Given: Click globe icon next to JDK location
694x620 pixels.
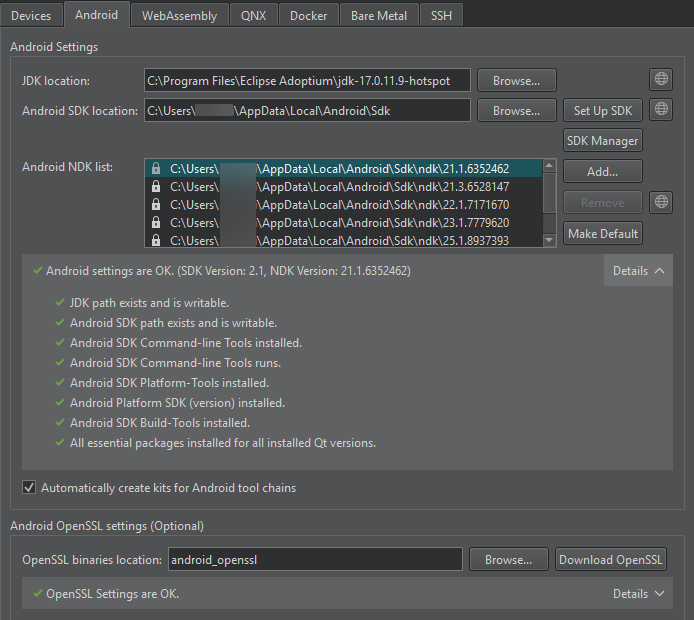Looking at the screenshot, I should pos(660,80).
